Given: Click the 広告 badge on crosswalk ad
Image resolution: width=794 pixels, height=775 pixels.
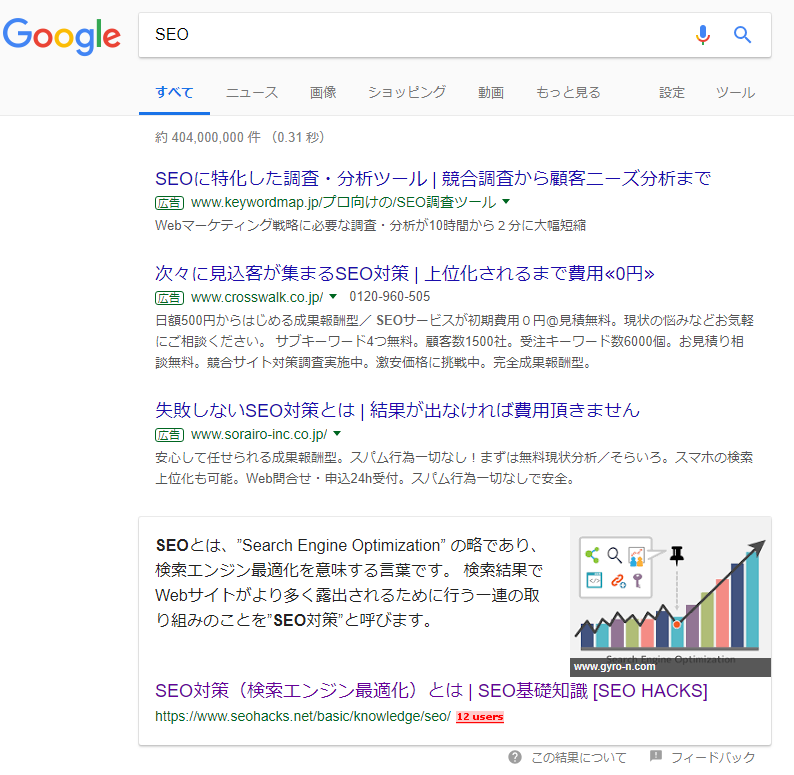Looking at the screenshot, I should coord(169,297).
